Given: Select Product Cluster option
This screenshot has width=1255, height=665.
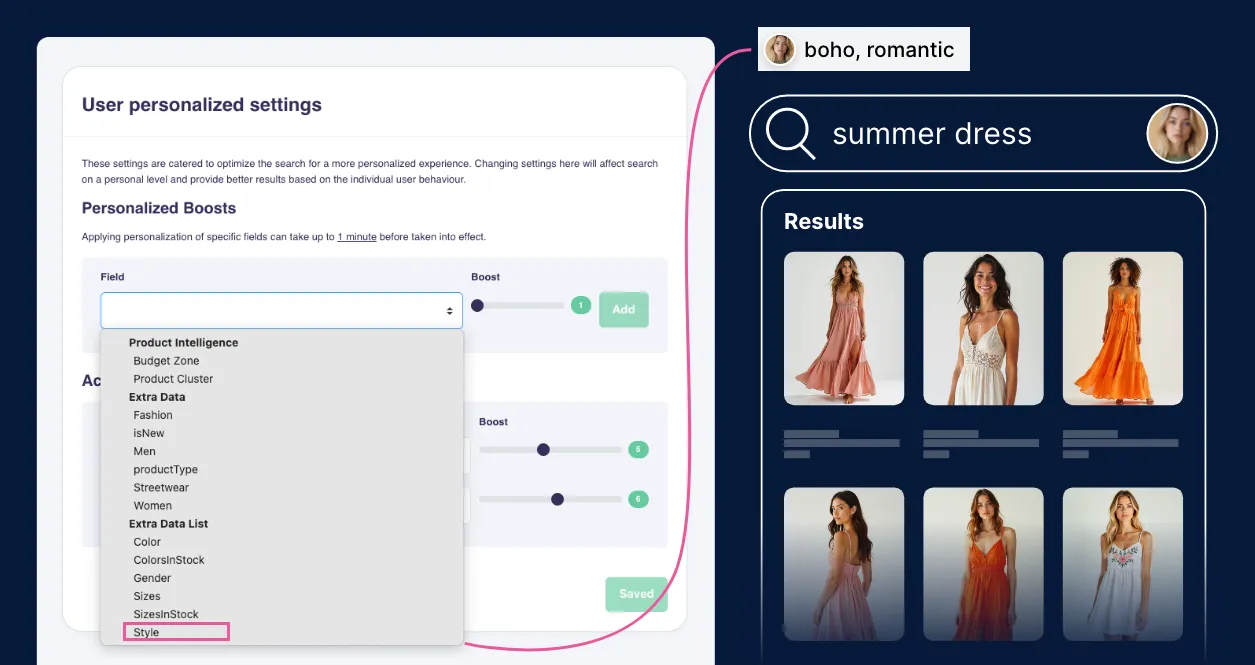Looking at the screenshot, I should click(x=173, y=379).
